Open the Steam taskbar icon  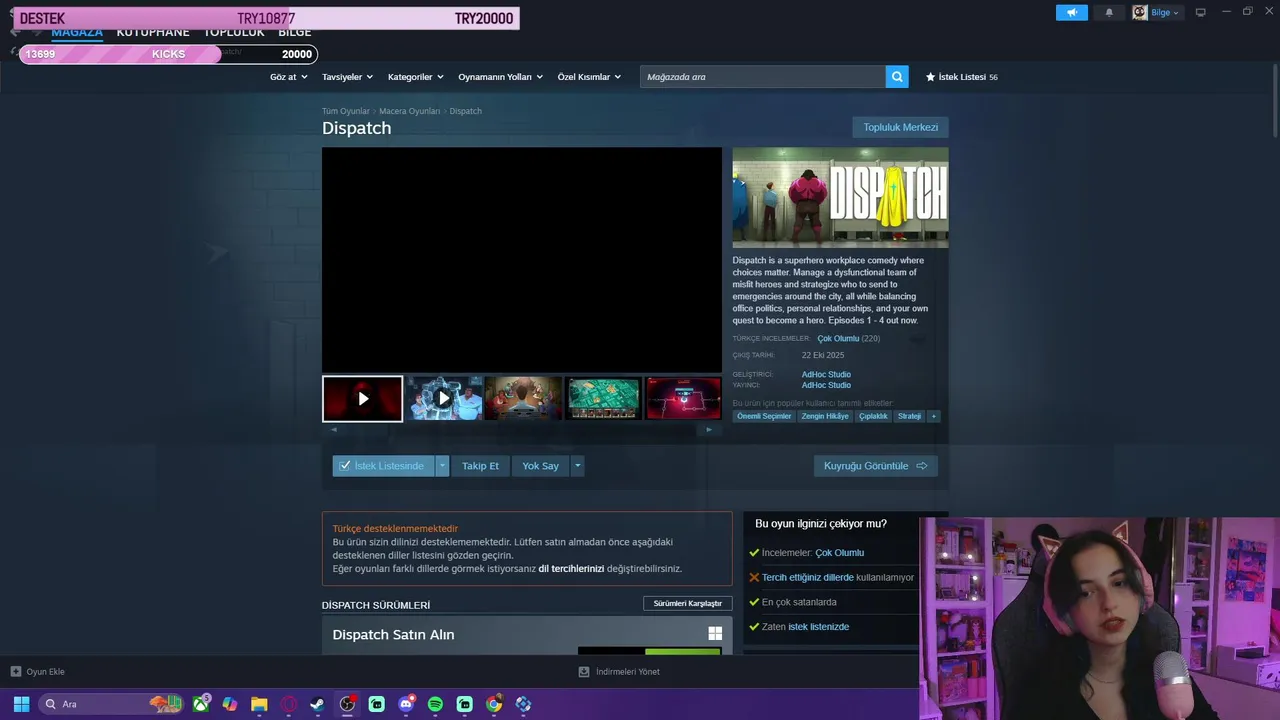click(317, 704)
